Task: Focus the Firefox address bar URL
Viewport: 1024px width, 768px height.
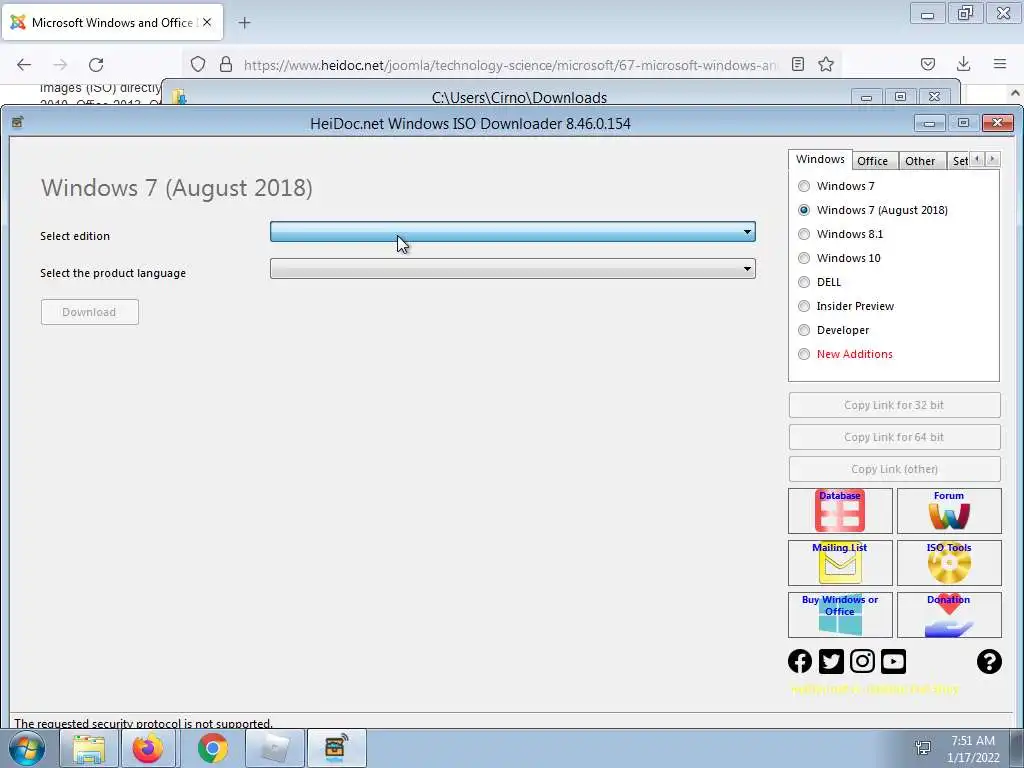Action: pyautogui.click(x=509, y=65)
